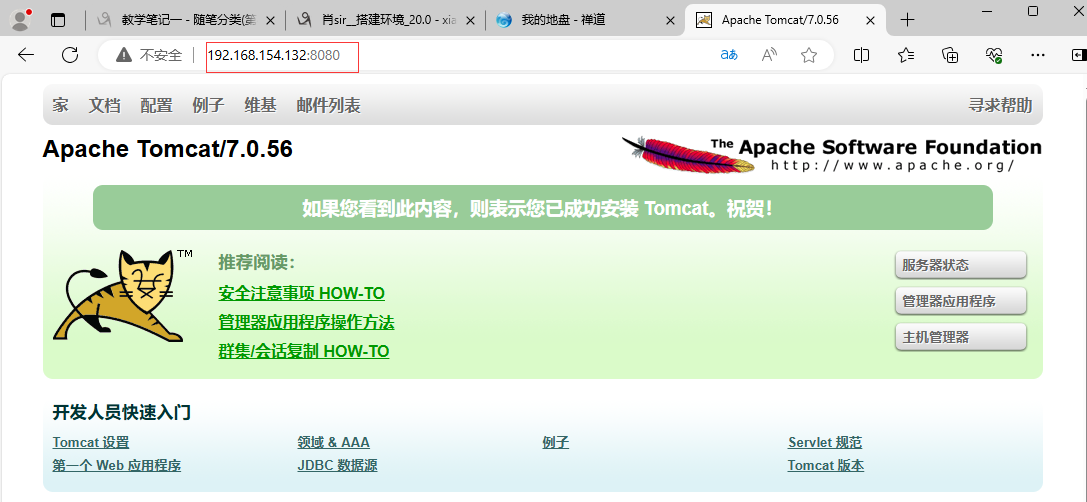1087x502 pixels.
Task: Open the 文档 nav item
Action: click(105, 105)
